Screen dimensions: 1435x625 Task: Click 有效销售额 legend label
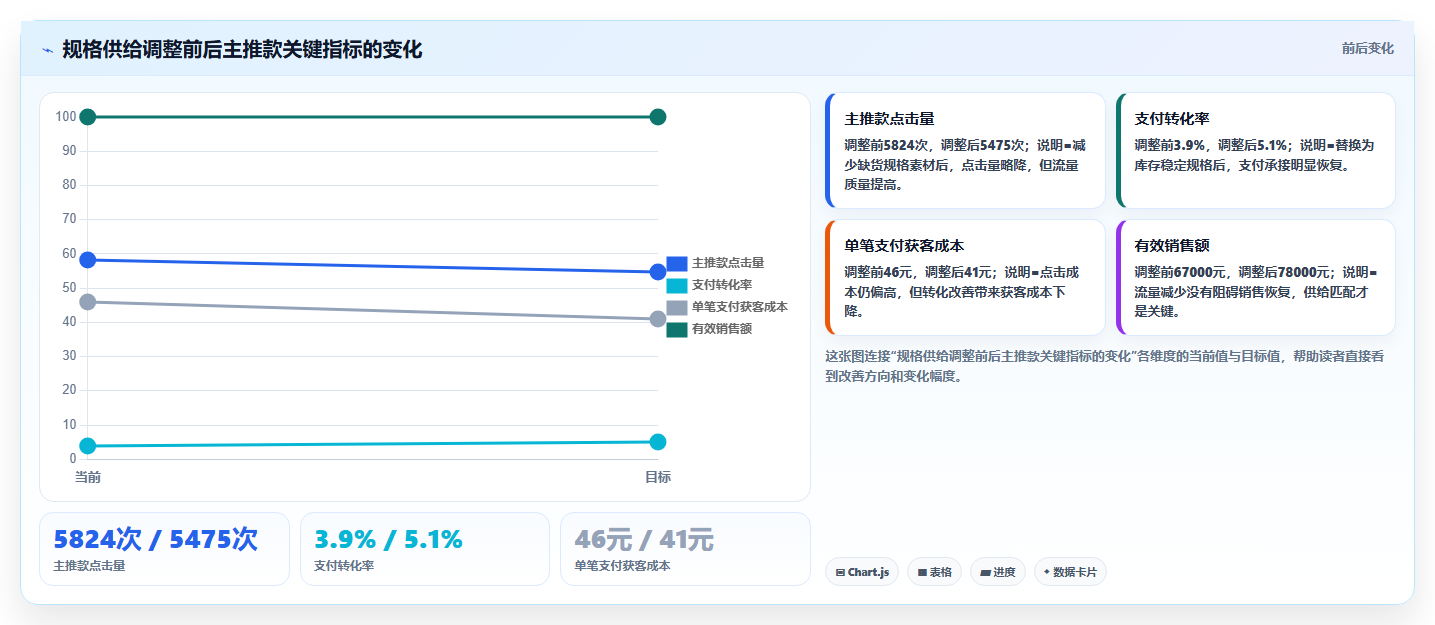pos(722,329)
